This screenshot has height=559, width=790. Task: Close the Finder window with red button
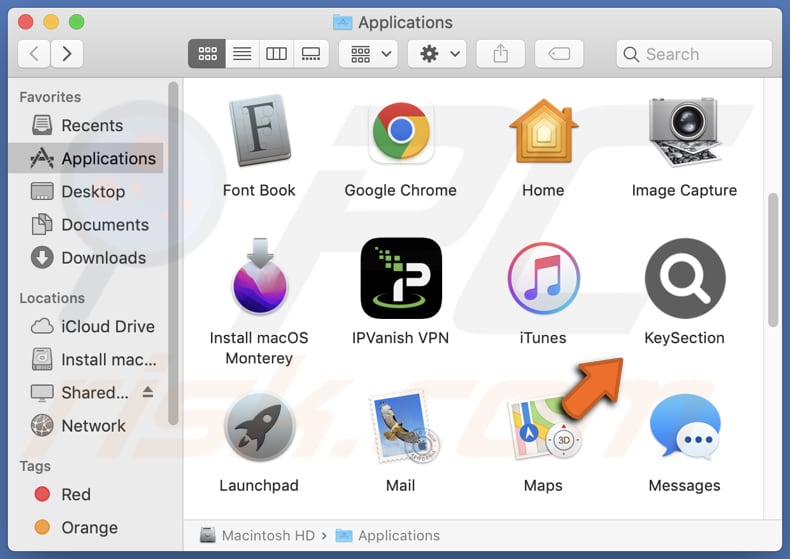(x=25, y=22)
